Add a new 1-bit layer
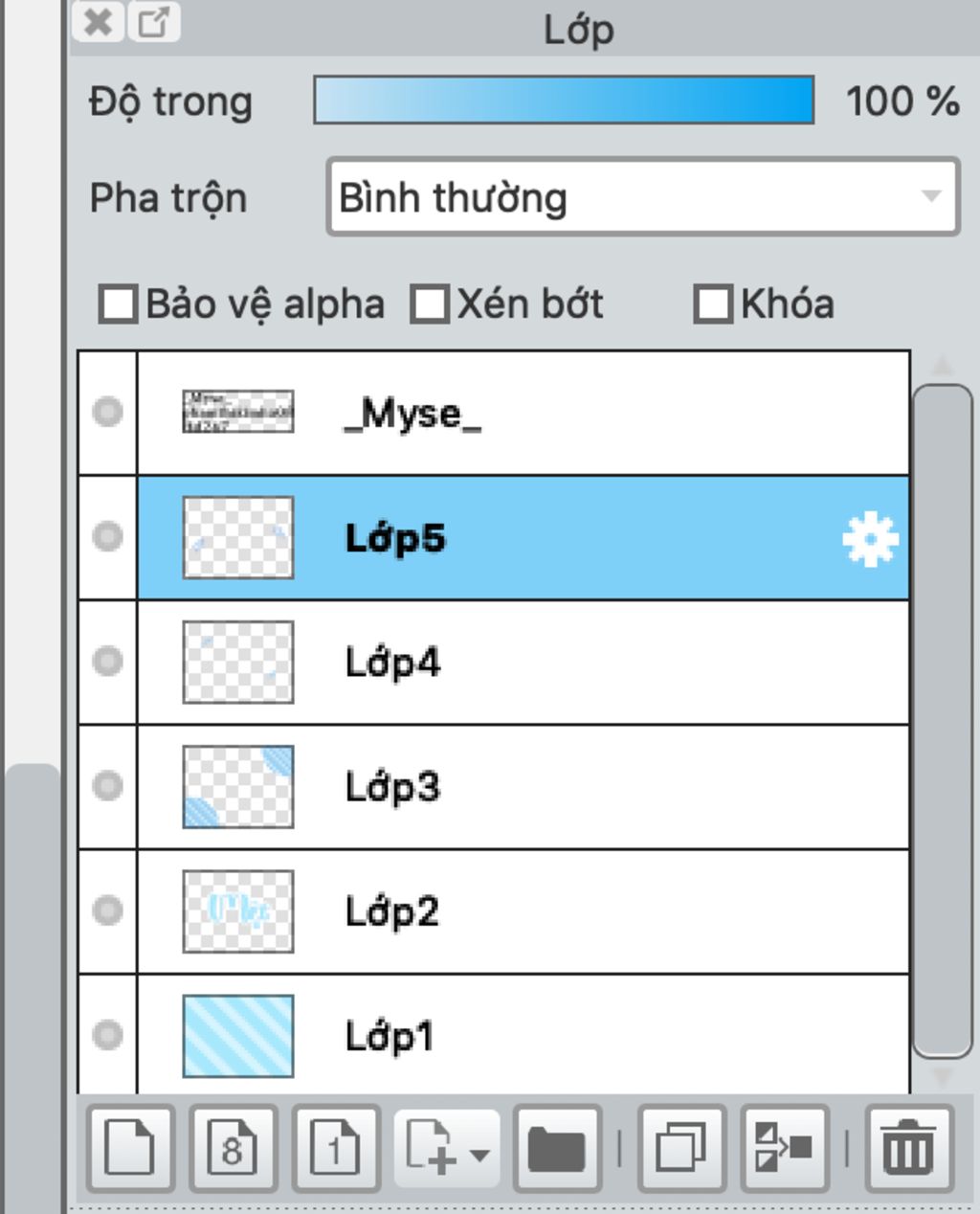The width and height of the screenshot is (980, 1214). point(336,1148)
